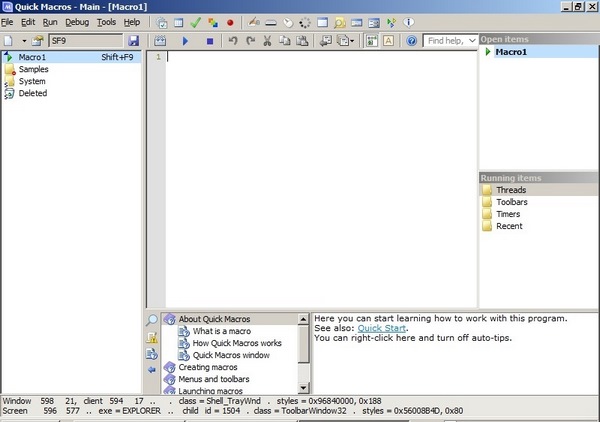Open the Tools menu

click(x=106, y=23)
